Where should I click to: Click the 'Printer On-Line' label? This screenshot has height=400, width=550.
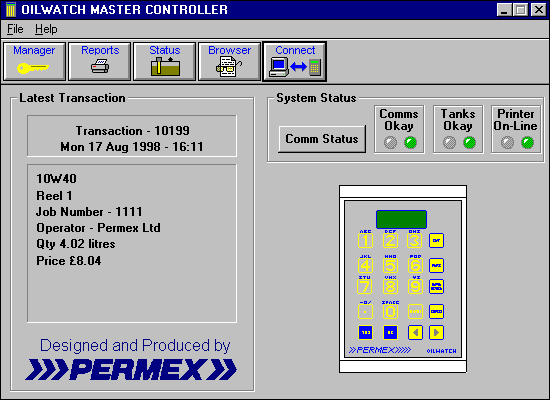click(515, 120)
